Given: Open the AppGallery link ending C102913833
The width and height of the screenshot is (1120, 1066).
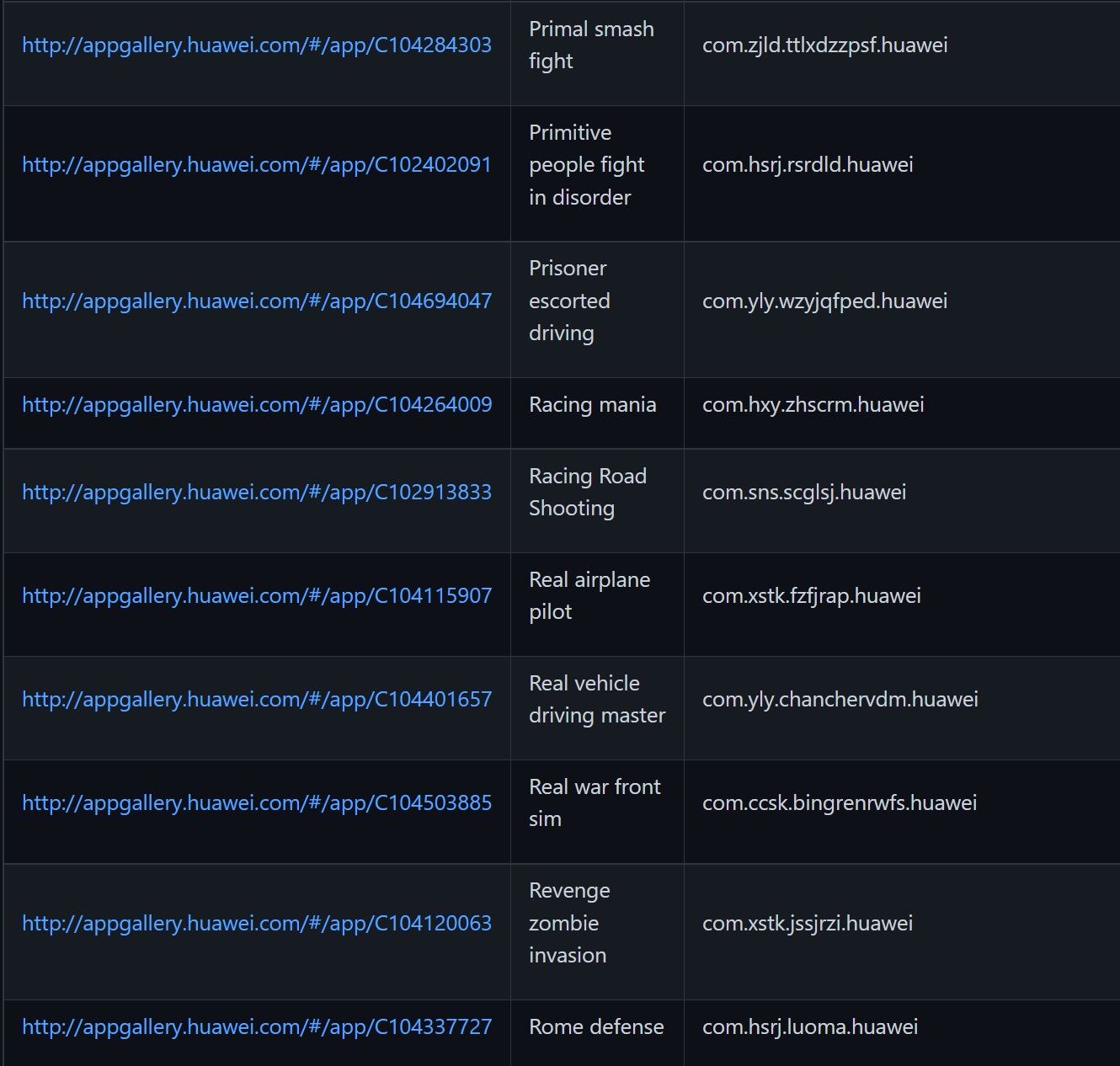Looking at the screenshot, I should point(257,493).
